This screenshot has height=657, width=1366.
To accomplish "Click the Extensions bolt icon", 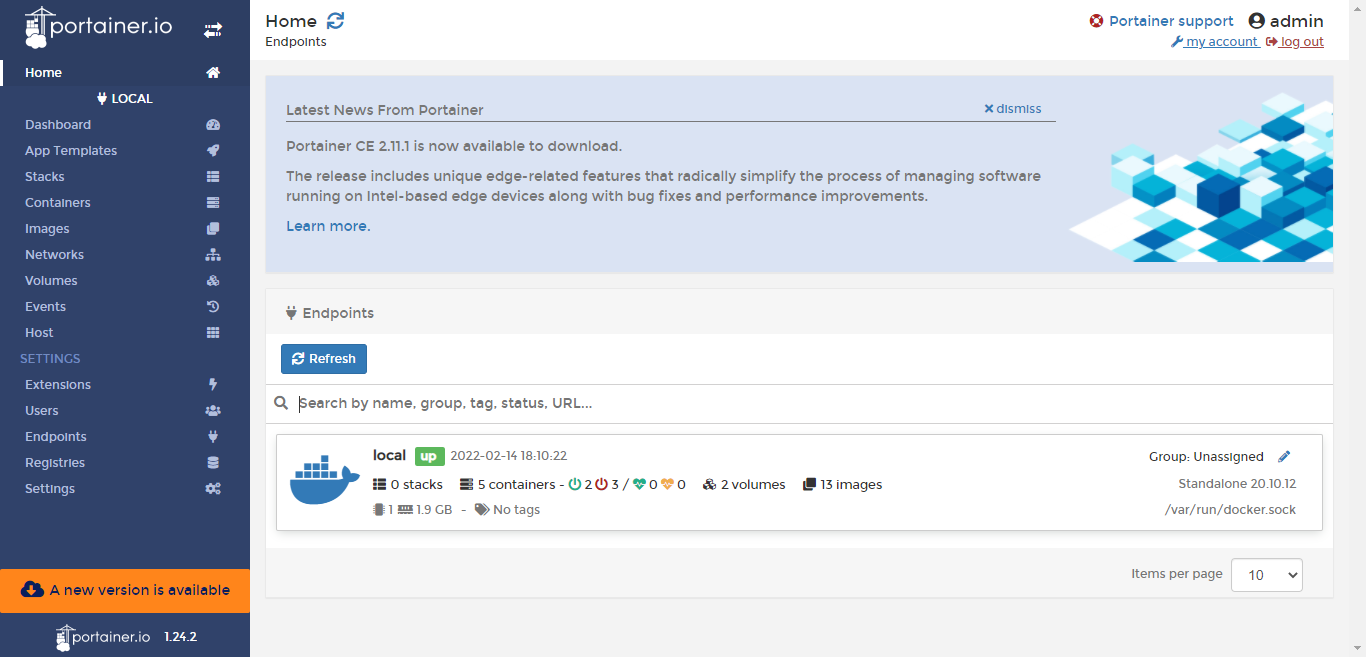I will [x=213, y=385].
